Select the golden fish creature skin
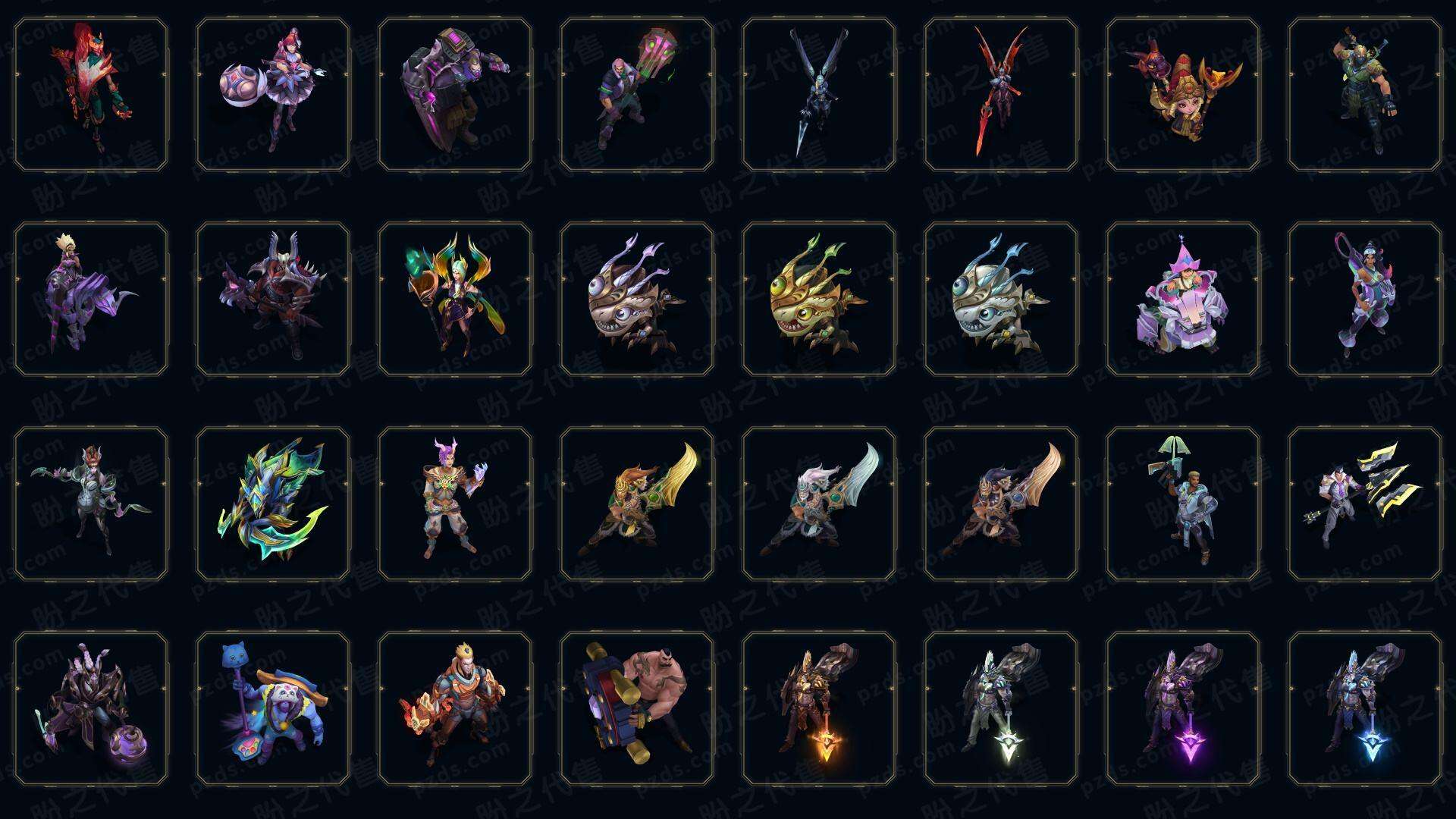The image size is (1456, 819). [819, 299]
